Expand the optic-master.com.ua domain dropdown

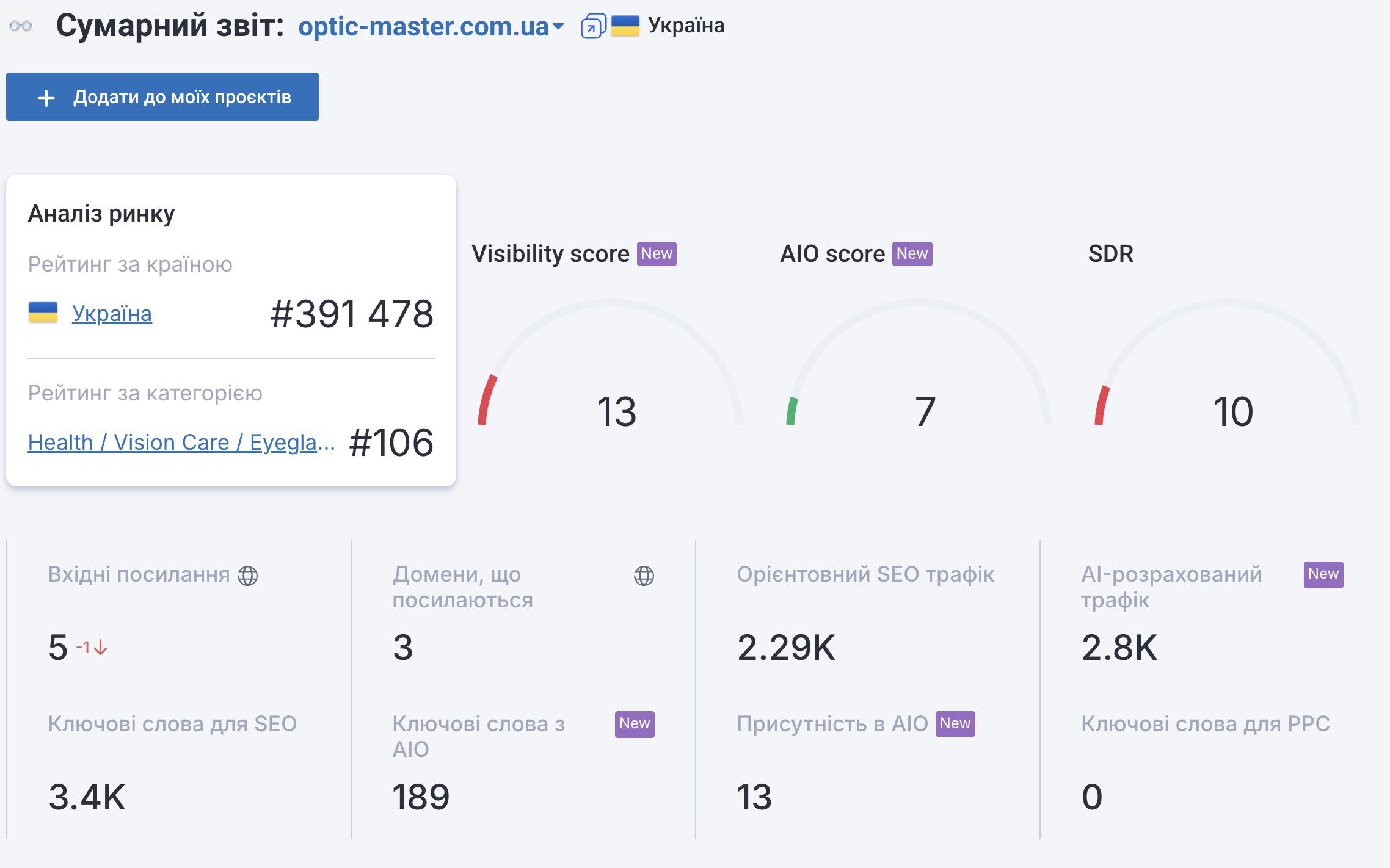click(558, 26)
